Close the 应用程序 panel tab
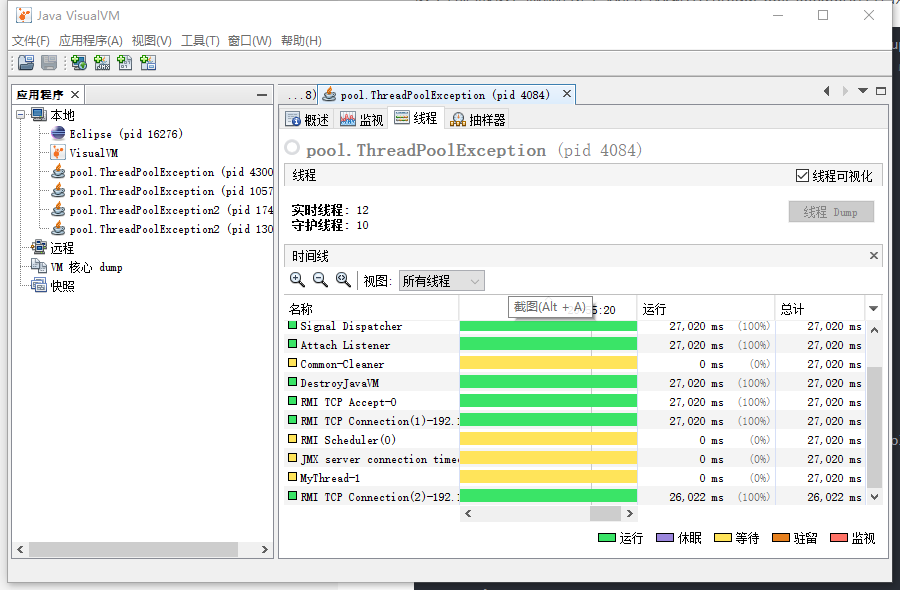 [75, 94]
